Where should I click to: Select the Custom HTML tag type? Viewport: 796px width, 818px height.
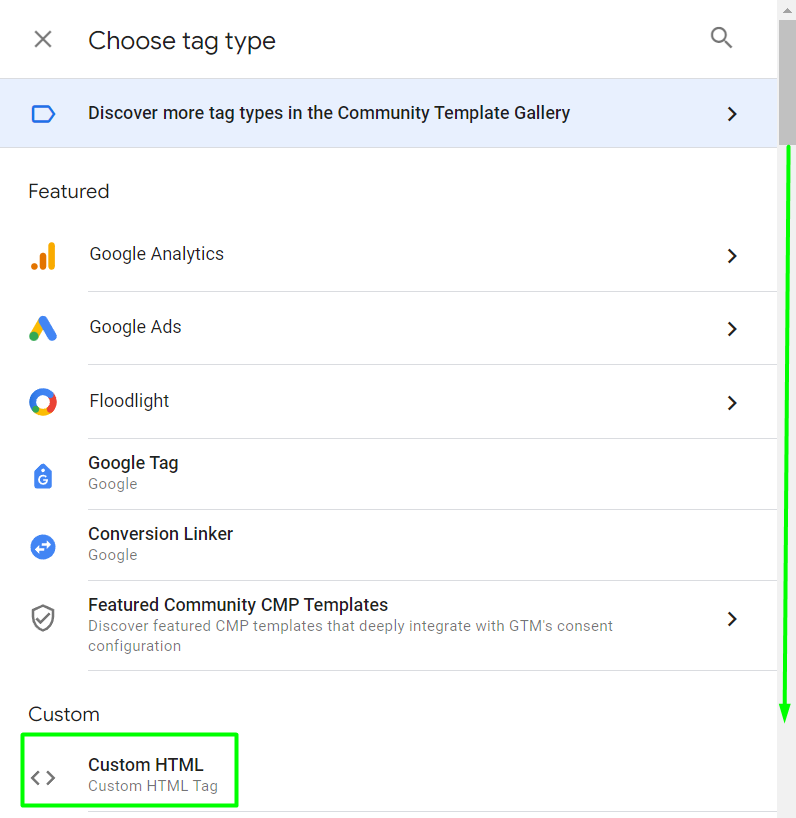[146, 766]
